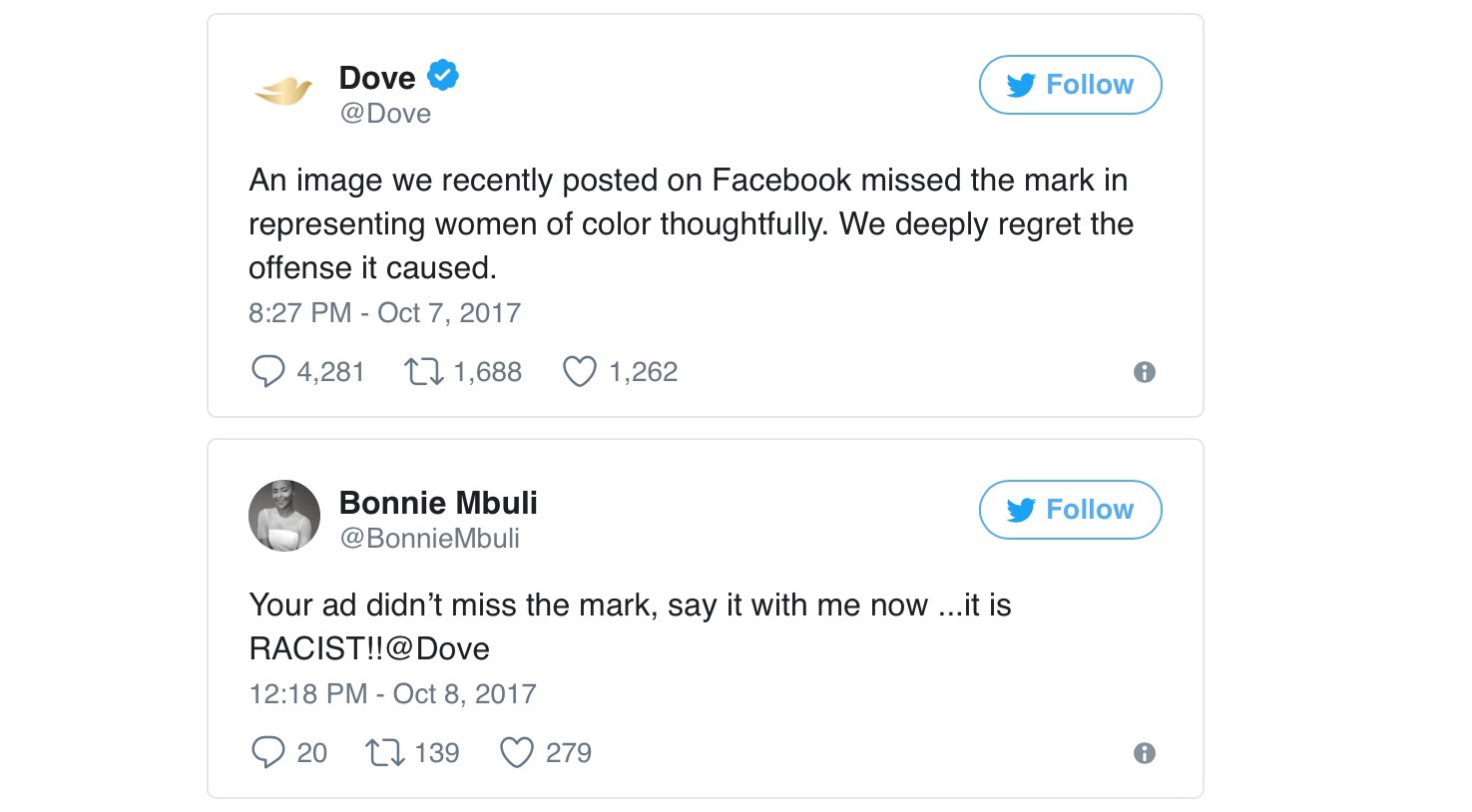The image size is (1472, 812).
Task: Click the @BonnieMbuli handle
Action: tap(429, 539)
